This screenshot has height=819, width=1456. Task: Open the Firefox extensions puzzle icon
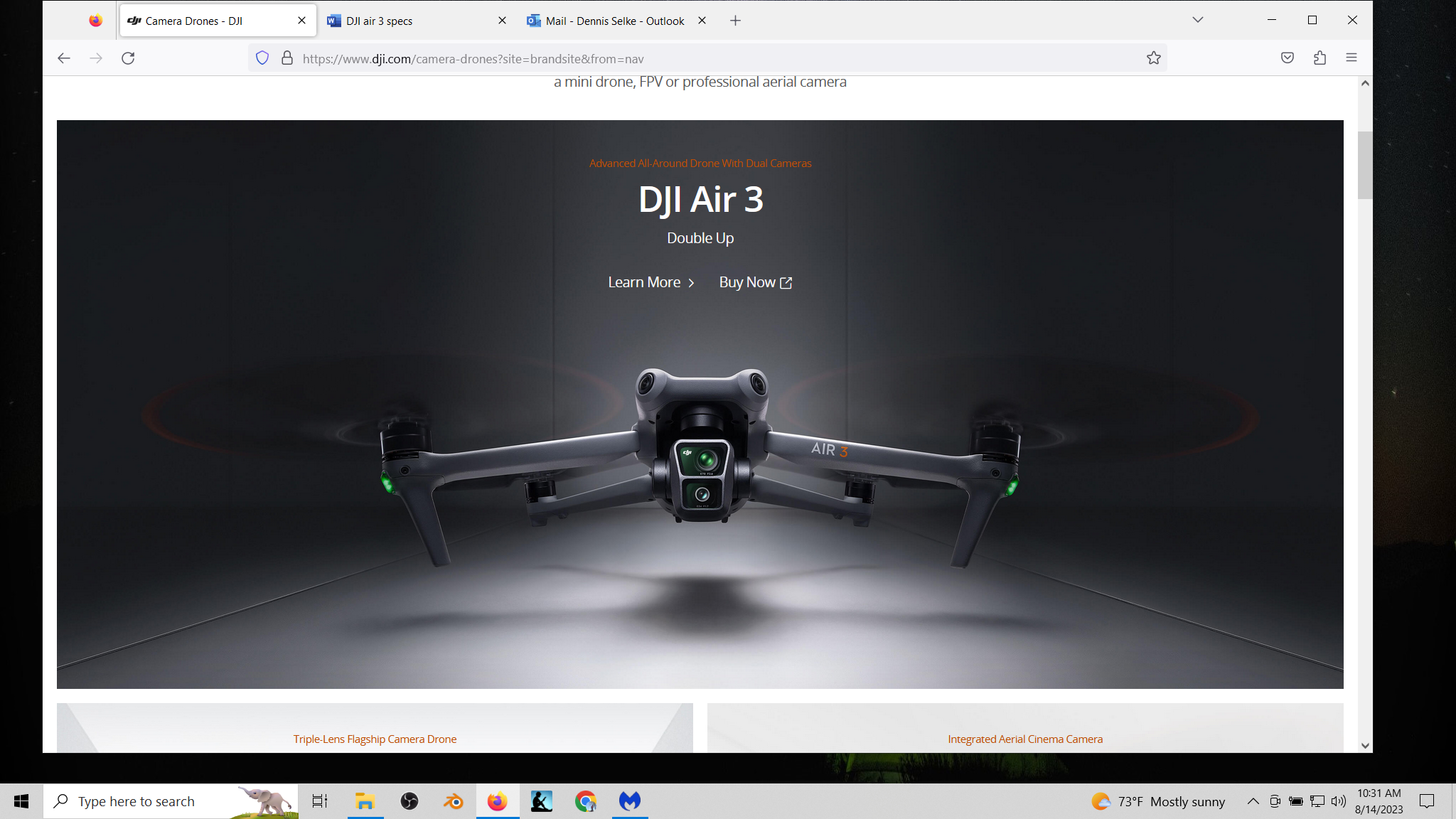point(1319,58)
